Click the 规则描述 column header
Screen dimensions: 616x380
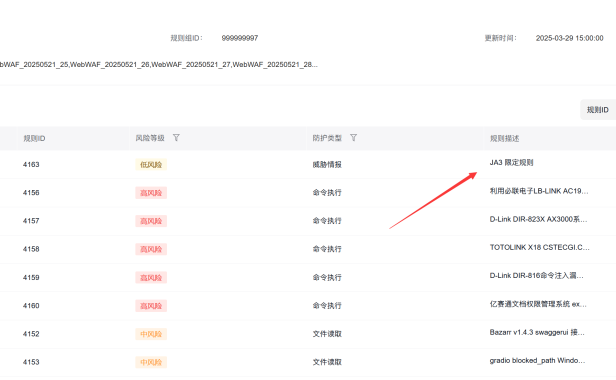[x=504, y=138]
